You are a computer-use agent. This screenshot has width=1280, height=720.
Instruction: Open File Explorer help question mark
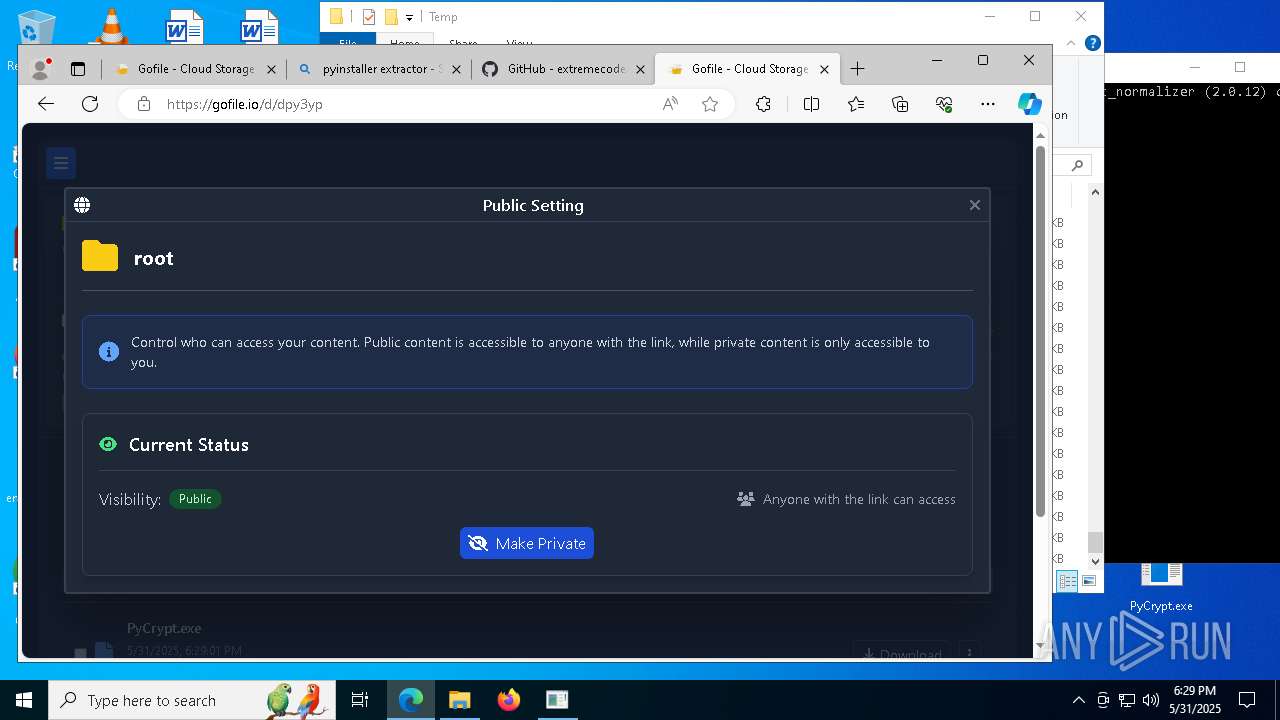(1093, 43)
